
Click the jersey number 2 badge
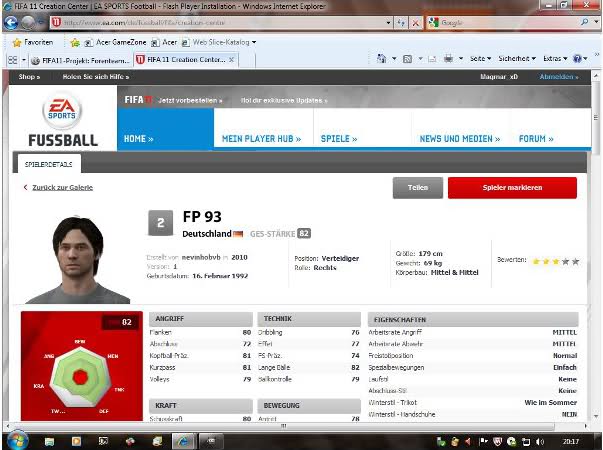(160, 223)
